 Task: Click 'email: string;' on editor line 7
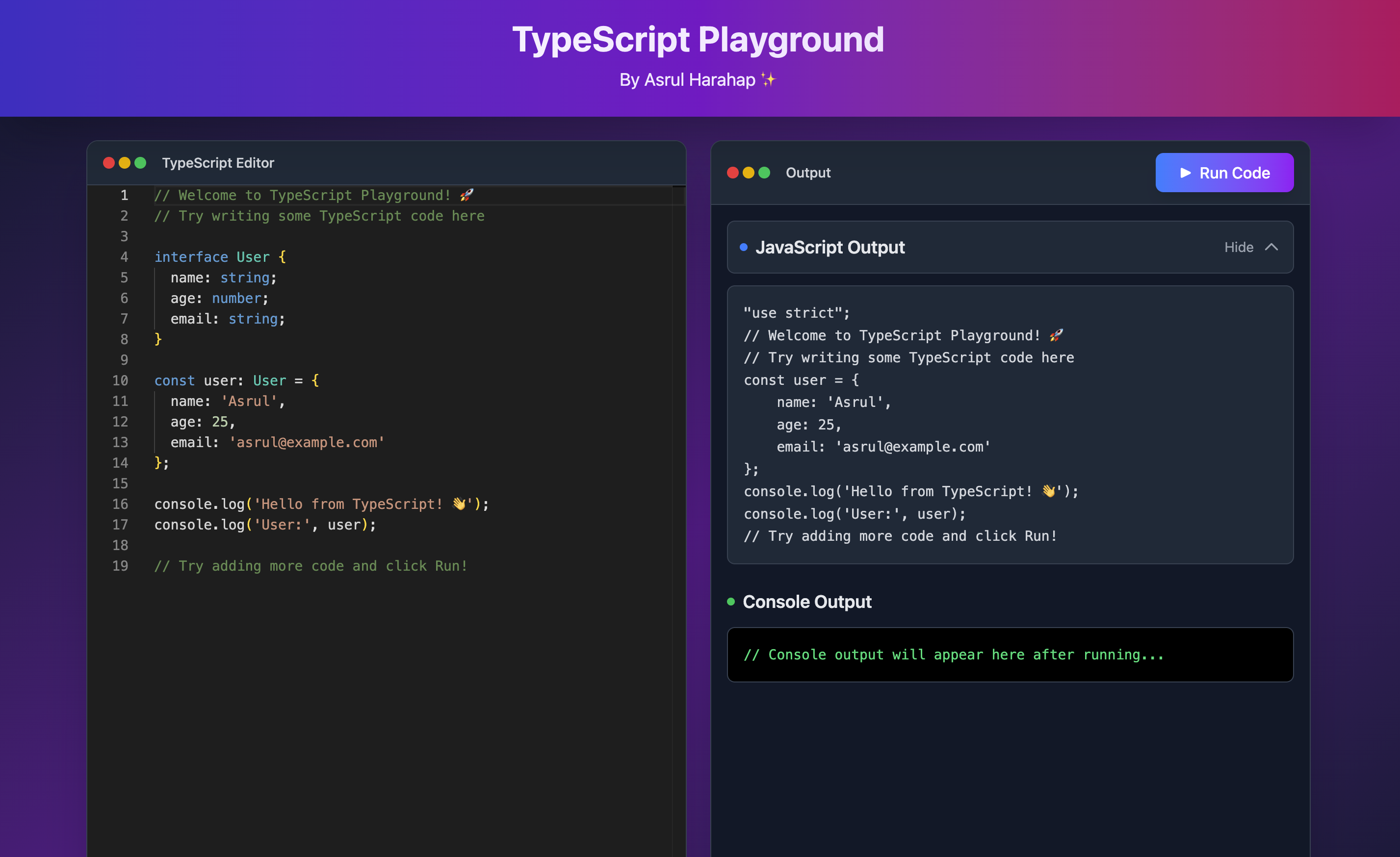tap(228, 319)
